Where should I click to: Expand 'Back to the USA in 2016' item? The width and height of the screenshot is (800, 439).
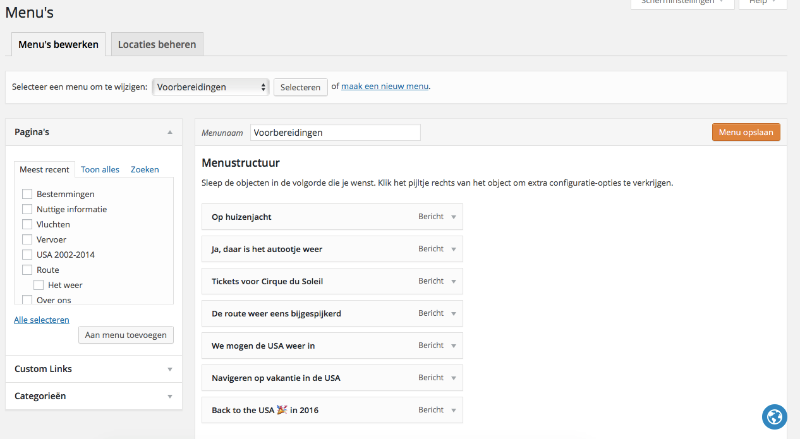tap(453, 410)
